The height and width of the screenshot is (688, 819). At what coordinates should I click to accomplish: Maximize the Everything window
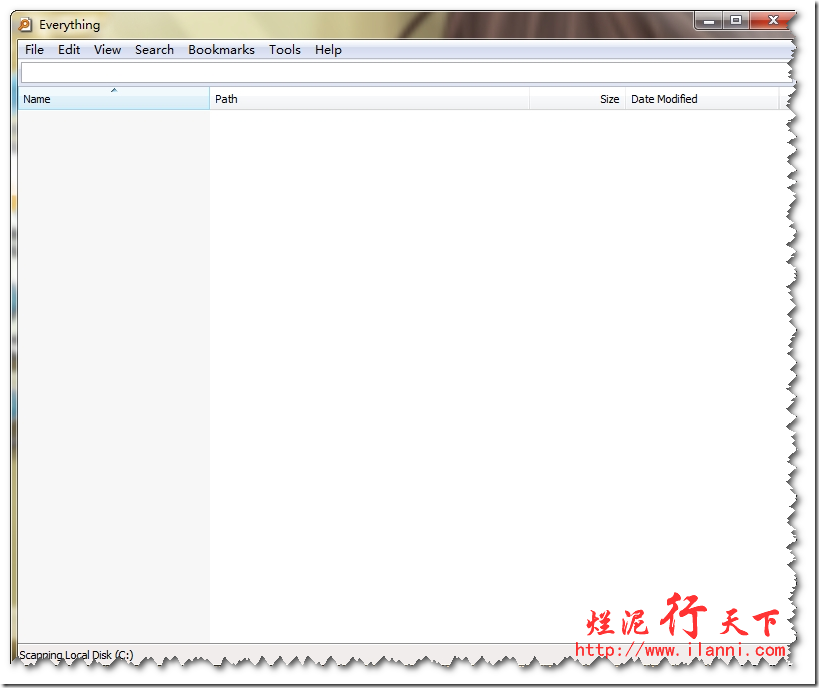coord(736,20)
